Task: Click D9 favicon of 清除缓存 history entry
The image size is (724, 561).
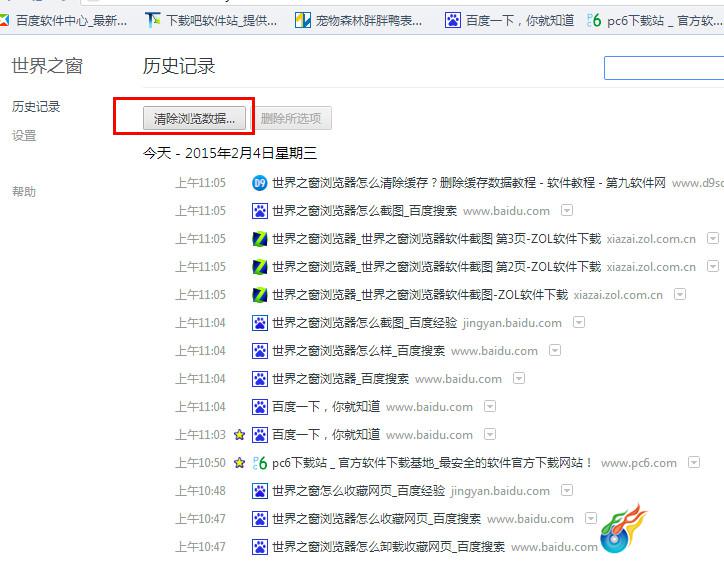Action: pyautogui.click(x=259, y=183)
